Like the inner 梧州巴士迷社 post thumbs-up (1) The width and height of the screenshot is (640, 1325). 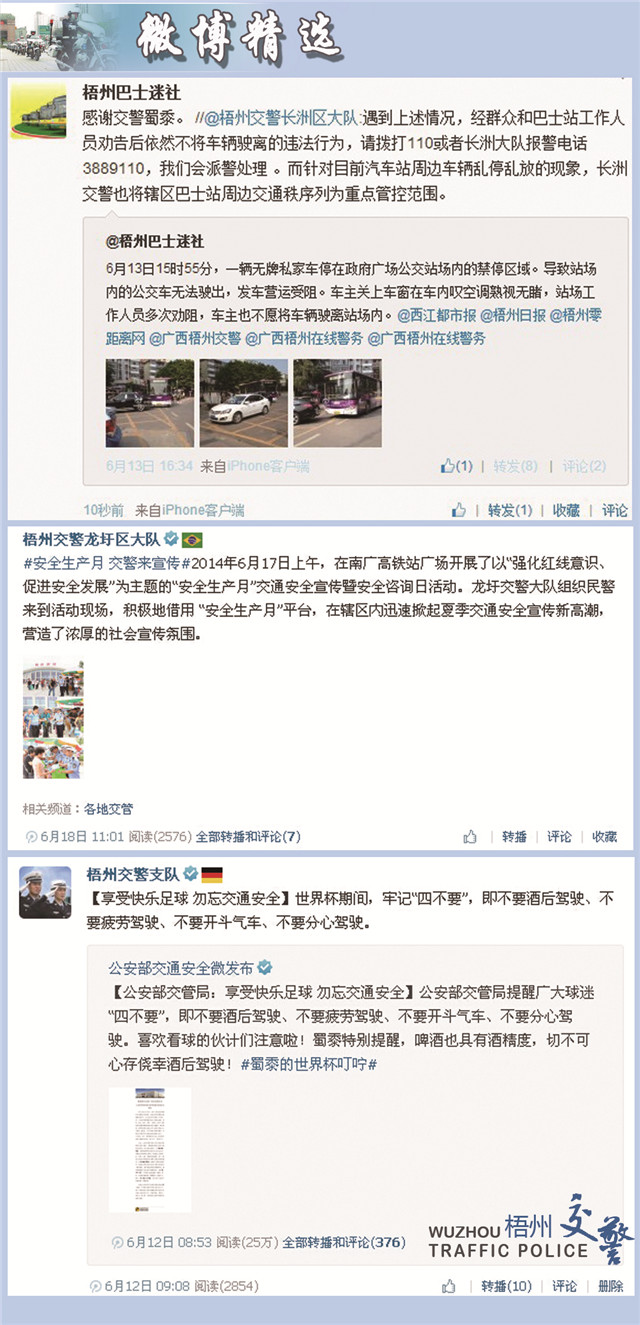point(458,465)
